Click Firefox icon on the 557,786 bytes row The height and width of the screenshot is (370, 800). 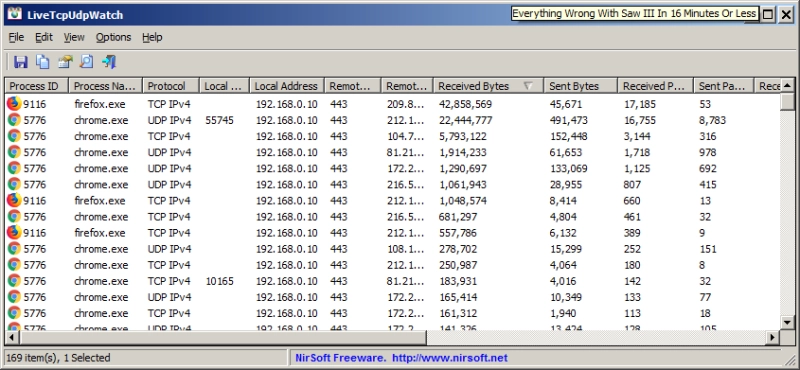click(14, 233)
